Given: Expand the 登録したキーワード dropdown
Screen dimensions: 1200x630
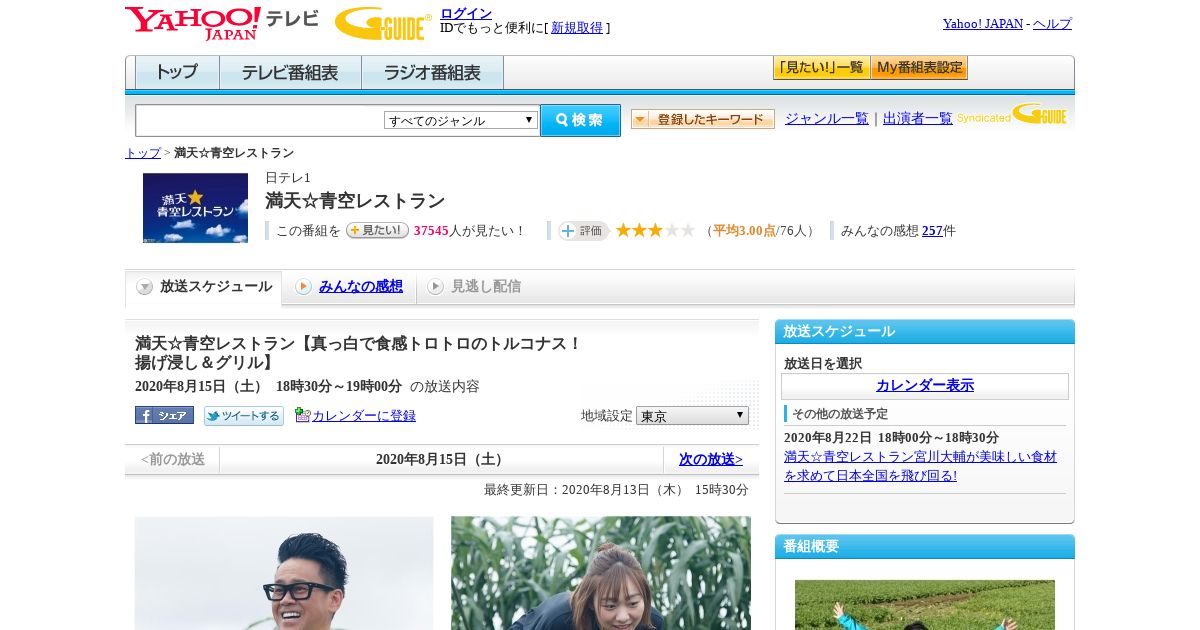Looking at the screenshot, I should pyautogui.click(x=703, y=119).
